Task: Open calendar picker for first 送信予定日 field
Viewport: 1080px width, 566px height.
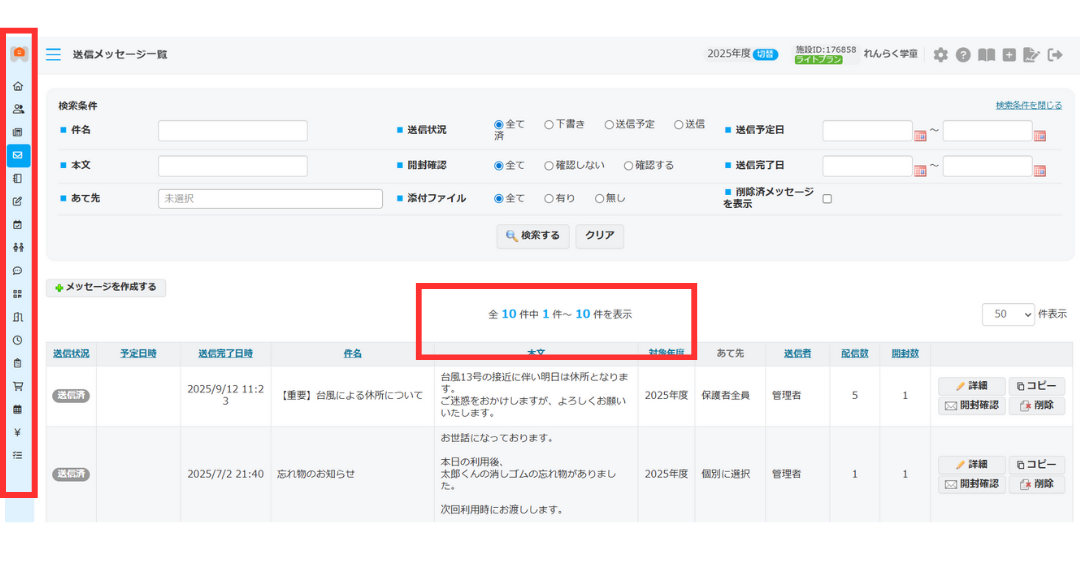Action: [920, 135]
